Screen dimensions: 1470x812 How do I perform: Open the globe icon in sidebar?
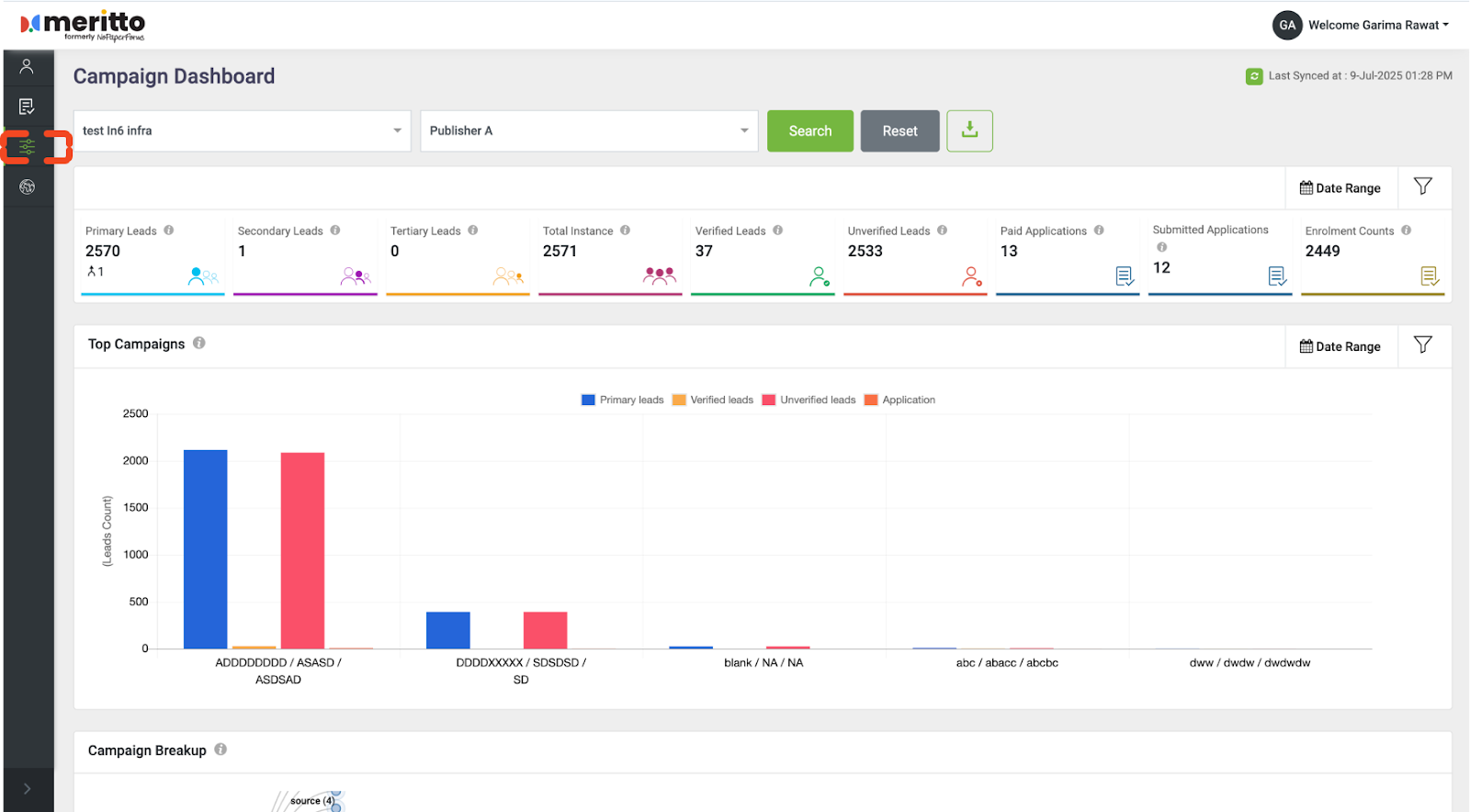point(27,187)
